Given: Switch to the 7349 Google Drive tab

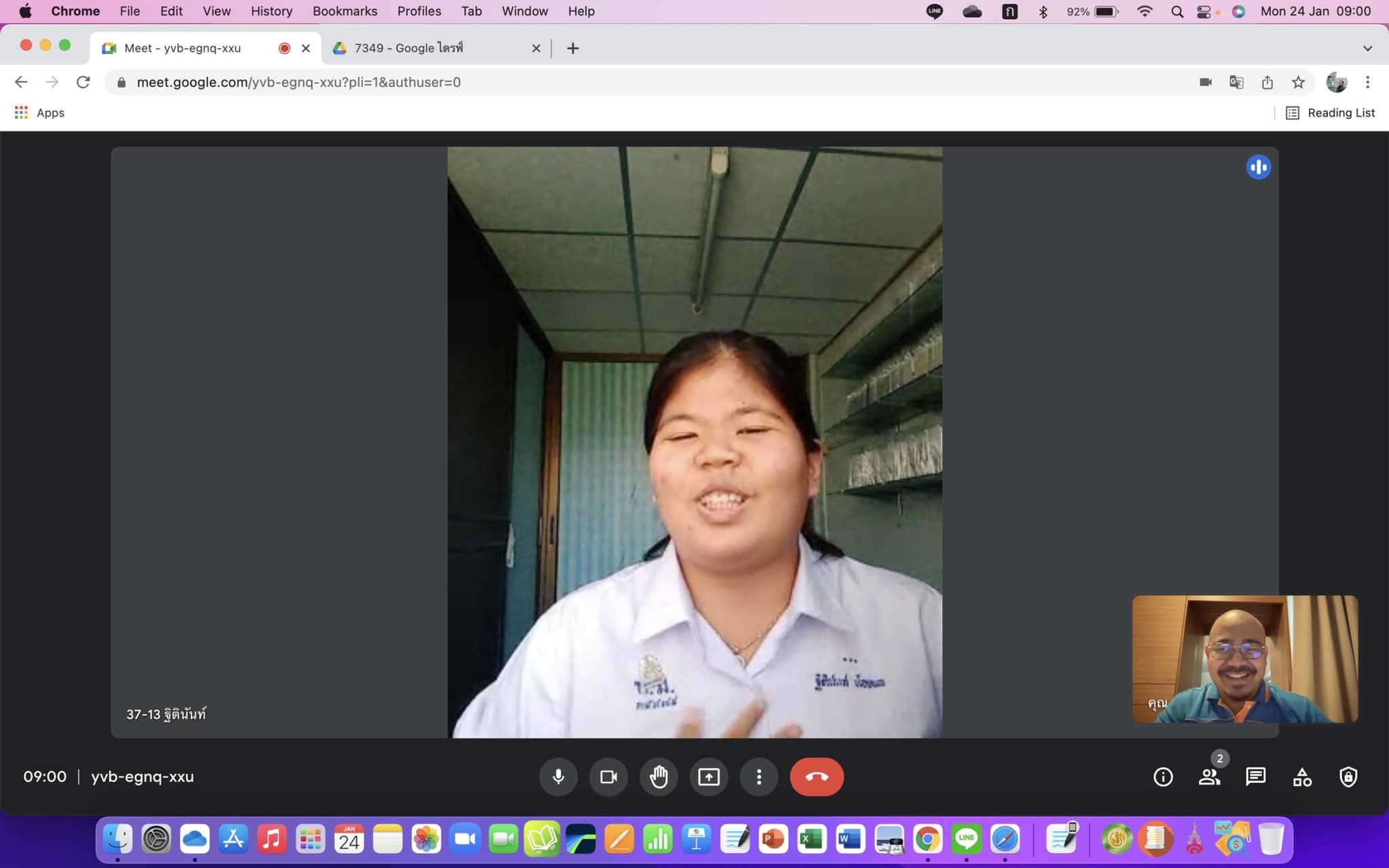Looking at the screenshot, I should [408, 48].
